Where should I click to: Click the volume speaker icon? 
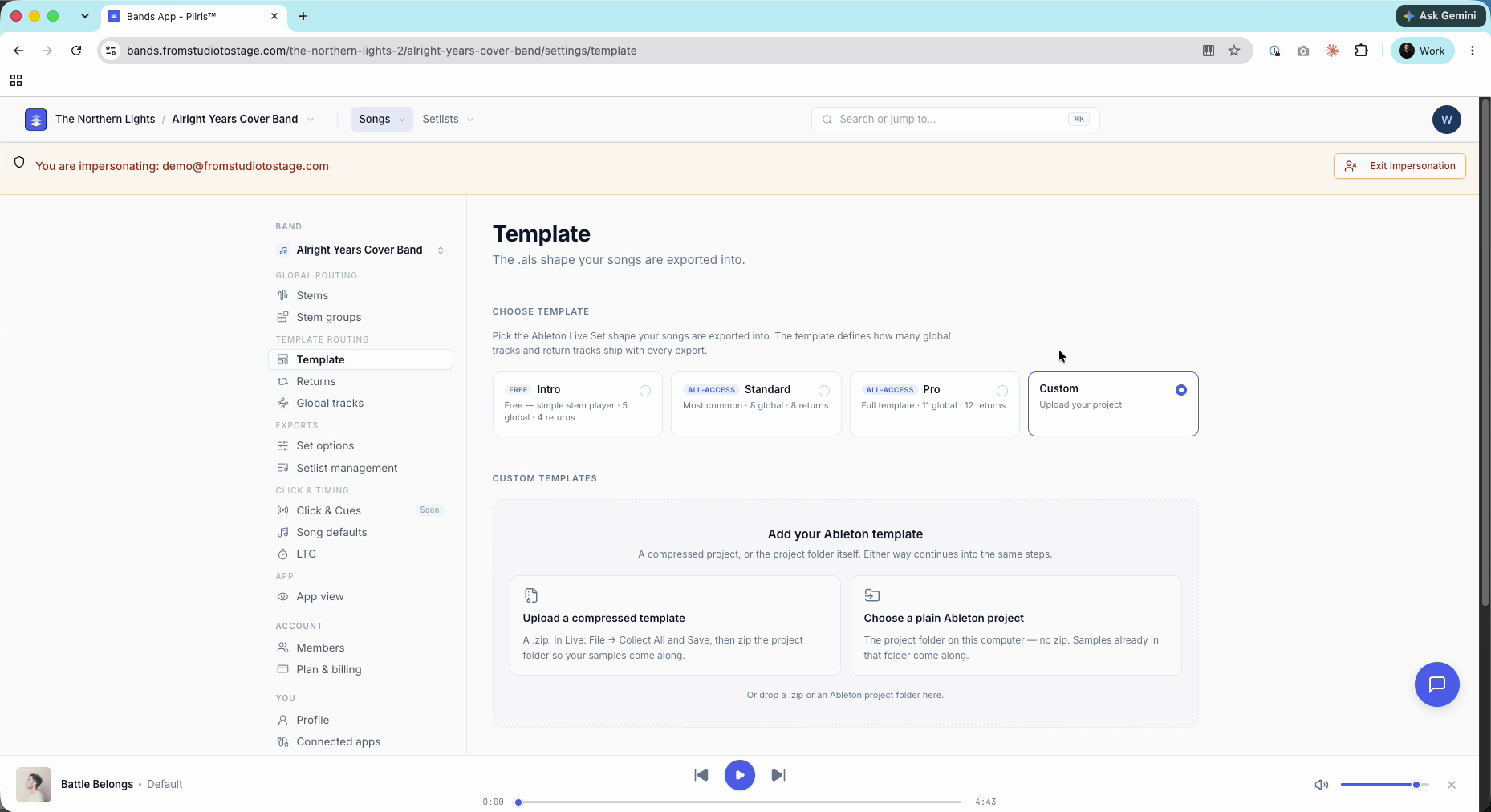[1321, 785]
